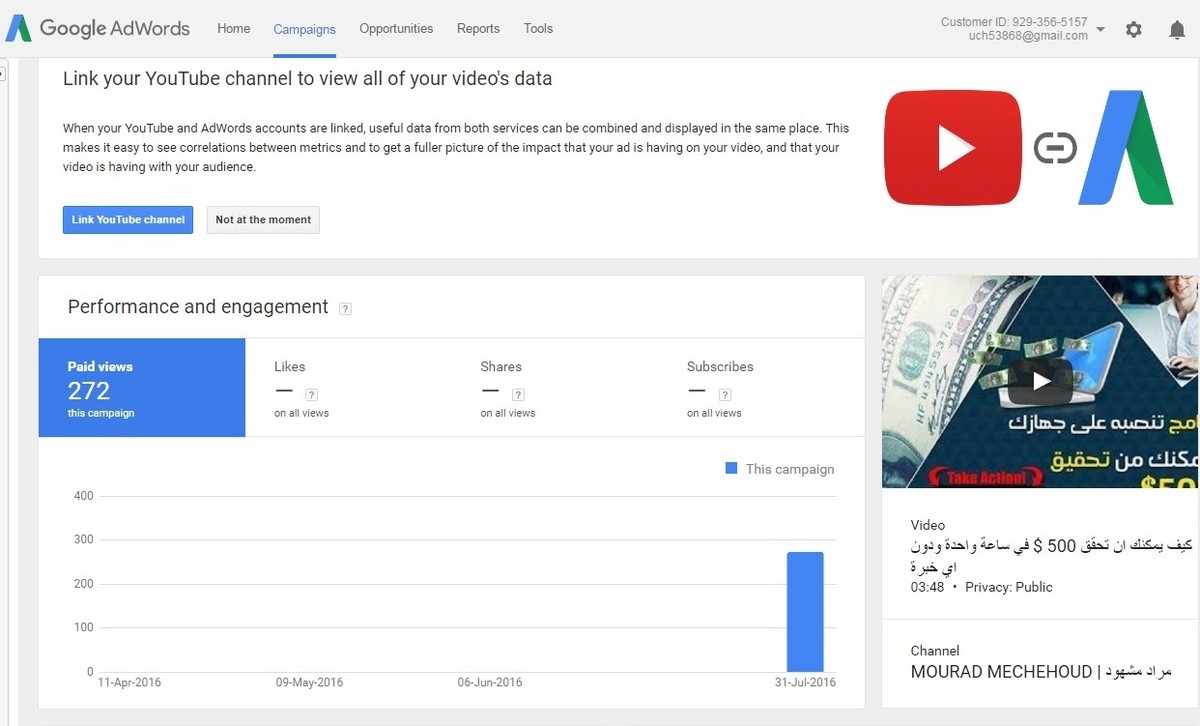Open the Tools menu
The image size is (1200, 726).
pos(538,28)
